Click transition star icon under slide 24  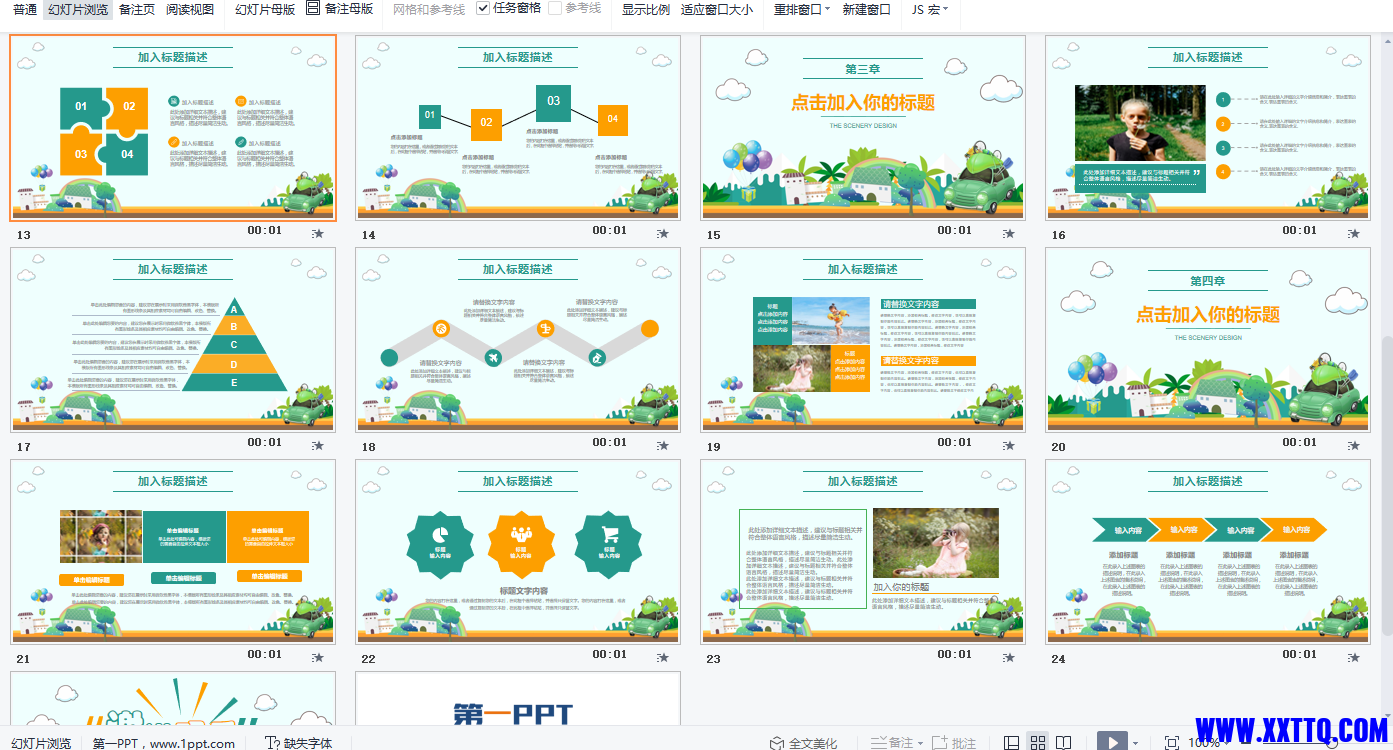(x=1353, y=658)
